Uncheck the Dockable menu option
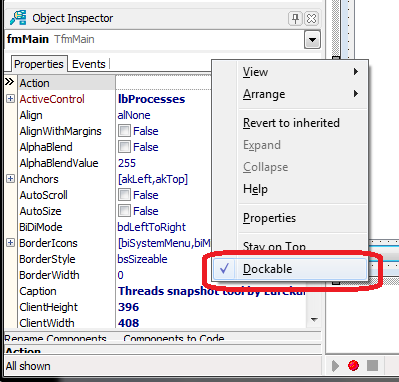The width and height of the screenshot is (399, 382). [x=290, y=269]
